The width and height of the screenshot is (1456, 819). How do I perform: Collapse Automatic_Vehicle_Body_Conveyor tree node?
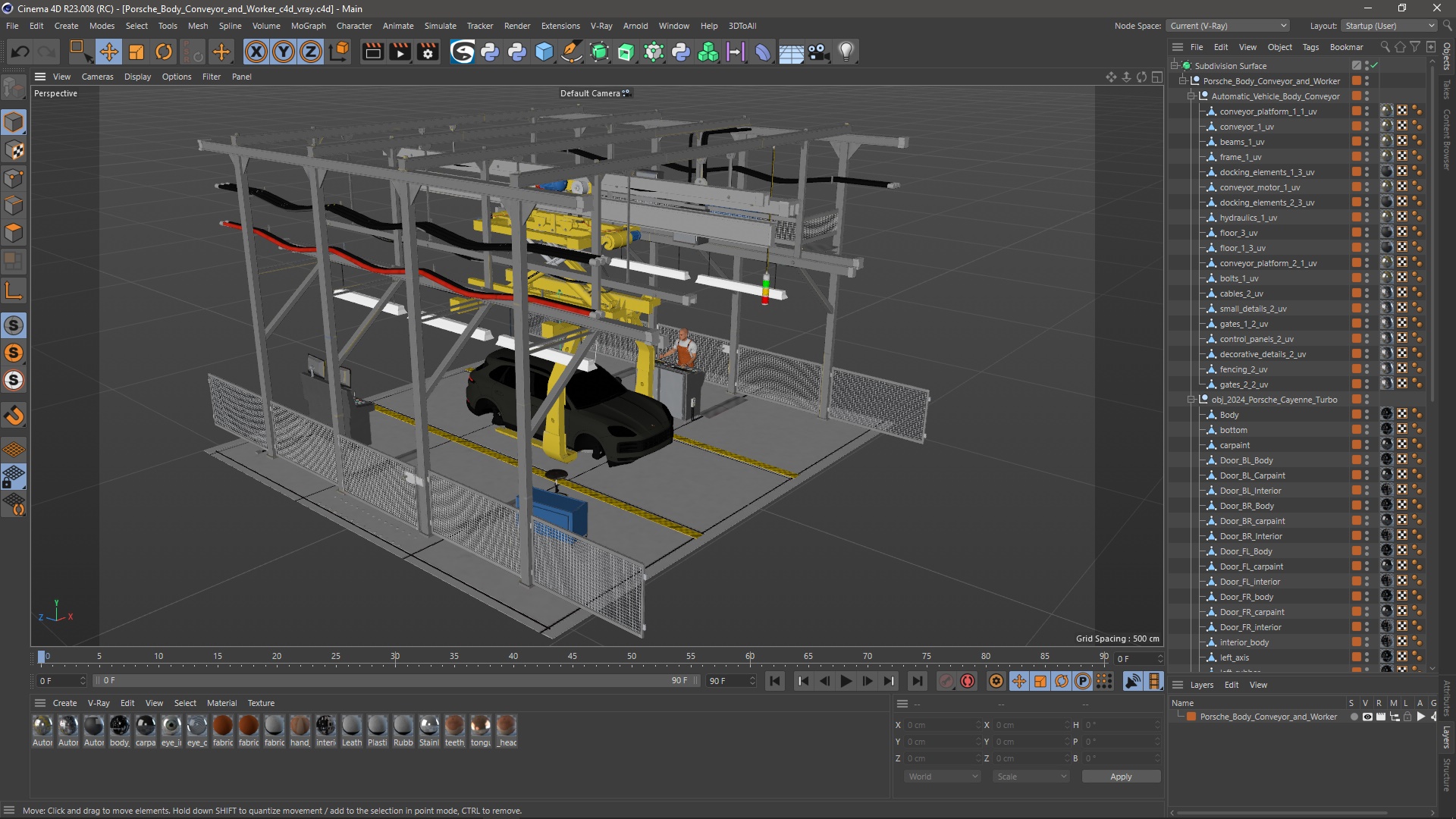(1191, 96)
